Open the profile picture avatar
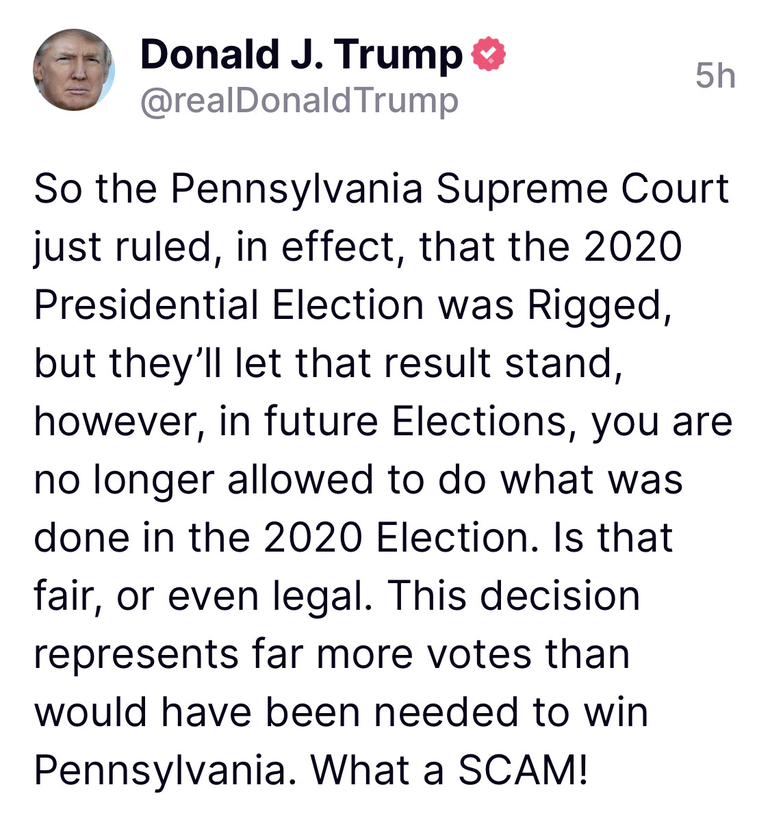770x824 pixels. coord(74,69)
